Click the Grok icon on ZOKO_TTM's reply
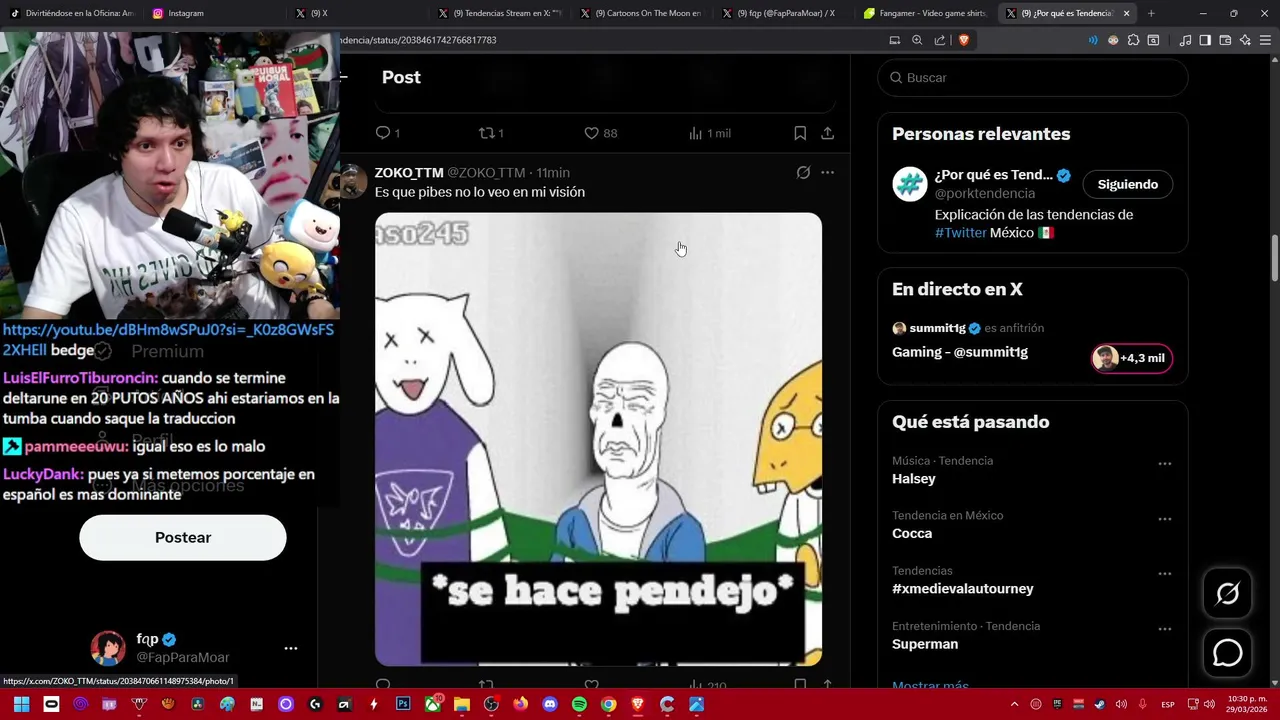 (x=803, y=172)
